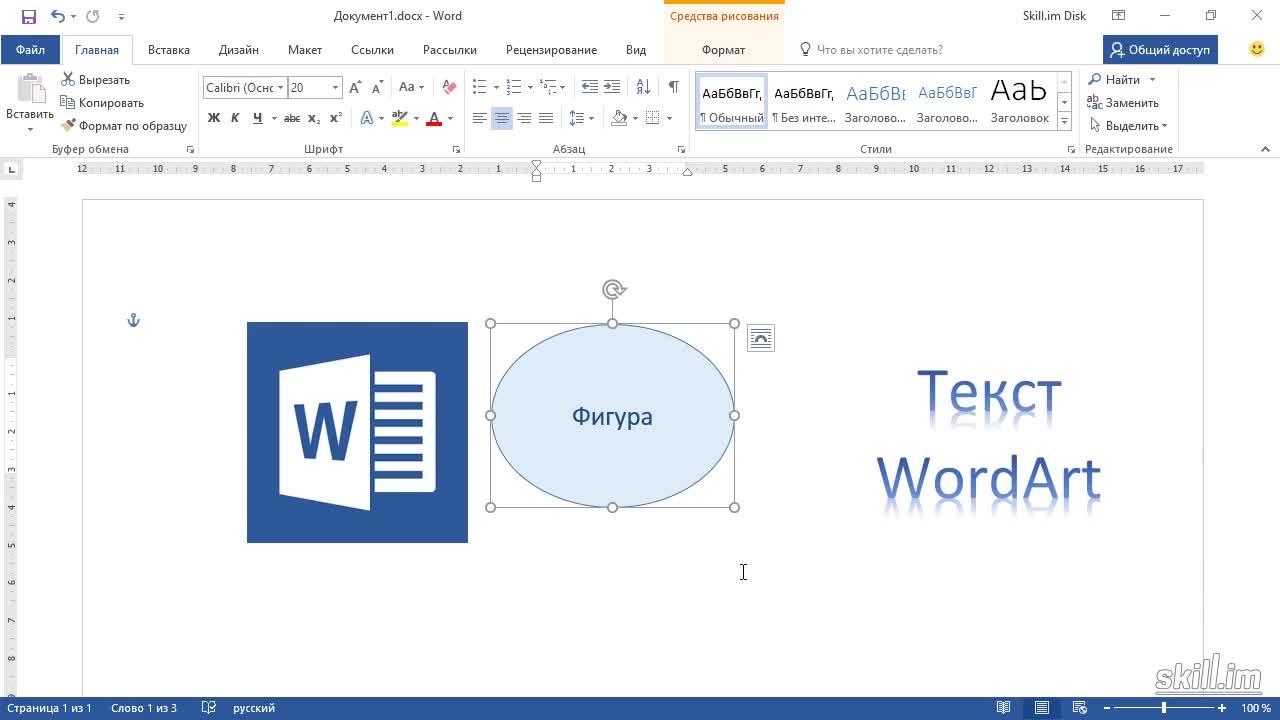
Task: Collapse the ribbon arrow
Action: tap(1265, 149)
